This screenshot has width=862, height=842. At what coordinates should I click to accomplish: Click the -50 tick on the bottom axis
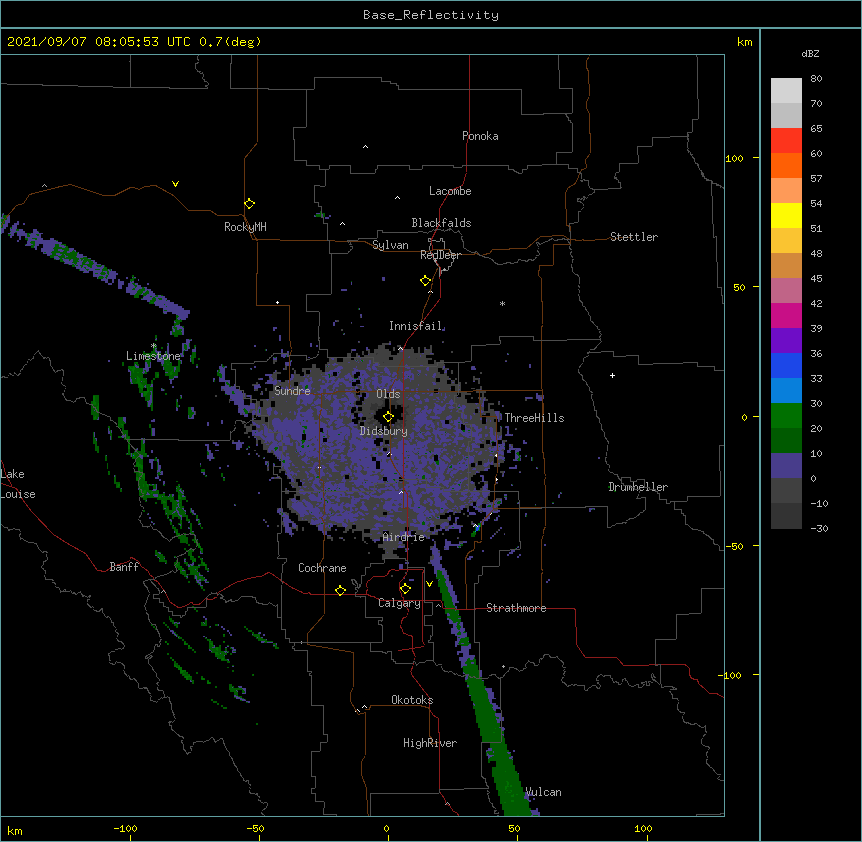point(255,828)
